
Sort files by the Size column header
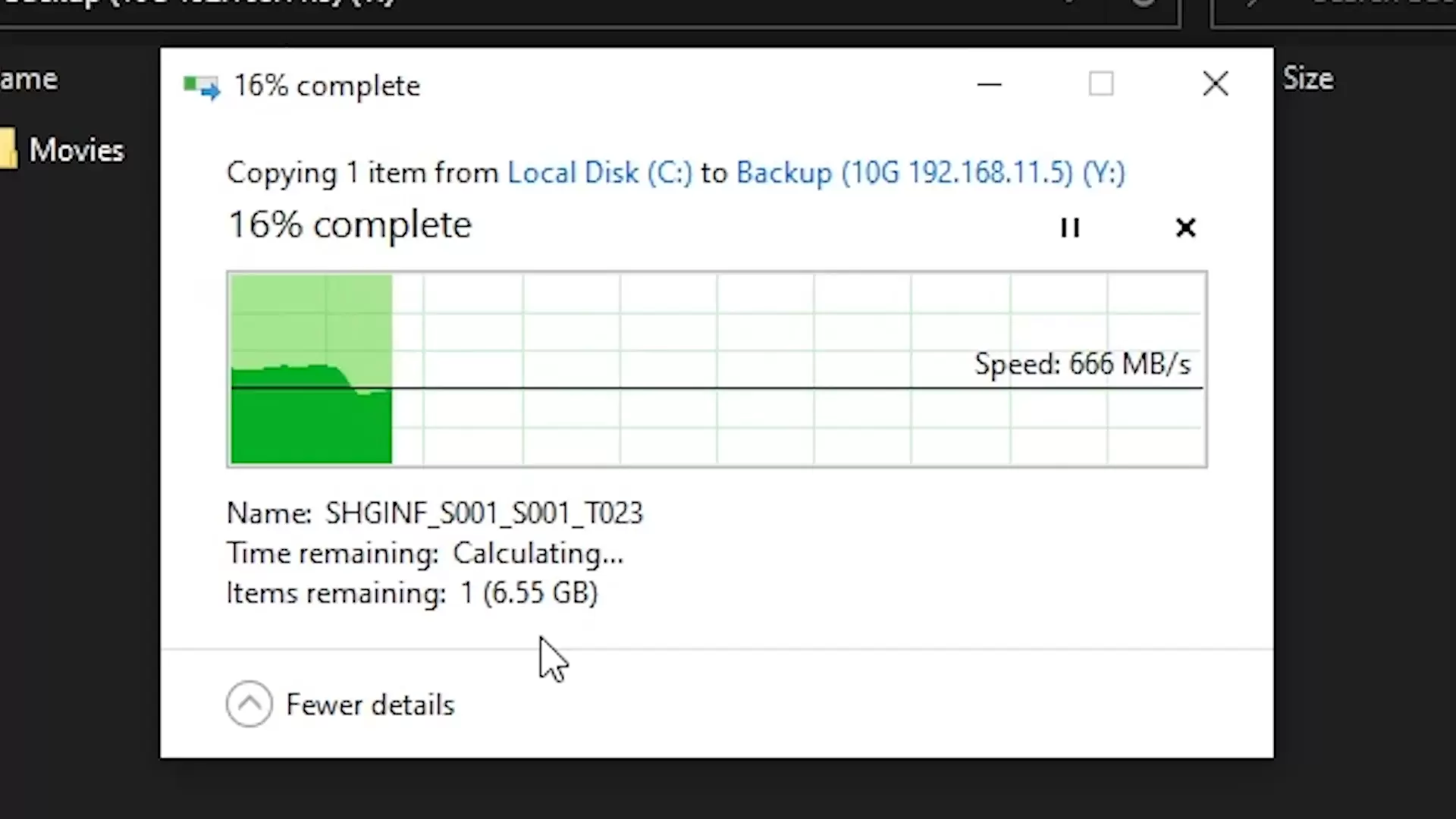pos(1307,78)
